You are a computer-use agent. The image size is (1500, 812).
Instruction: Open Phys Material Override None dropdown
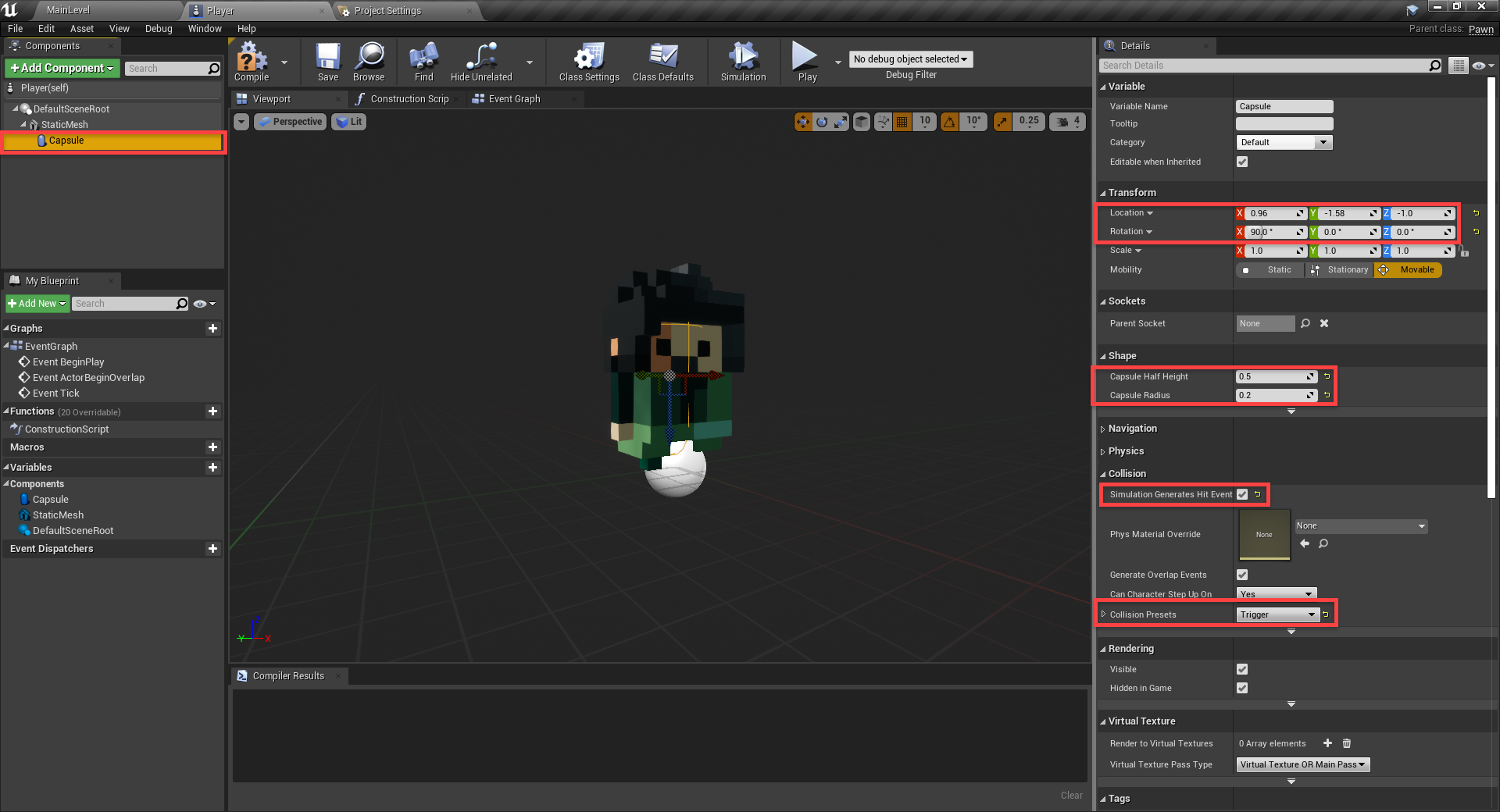[x=1361, y=526]
